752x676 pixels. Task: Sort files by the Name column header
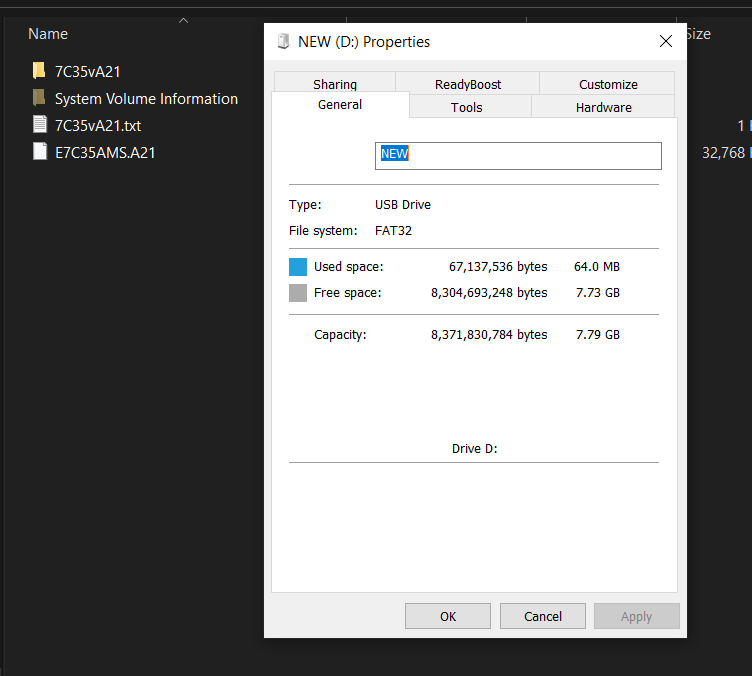coord(48,34)
